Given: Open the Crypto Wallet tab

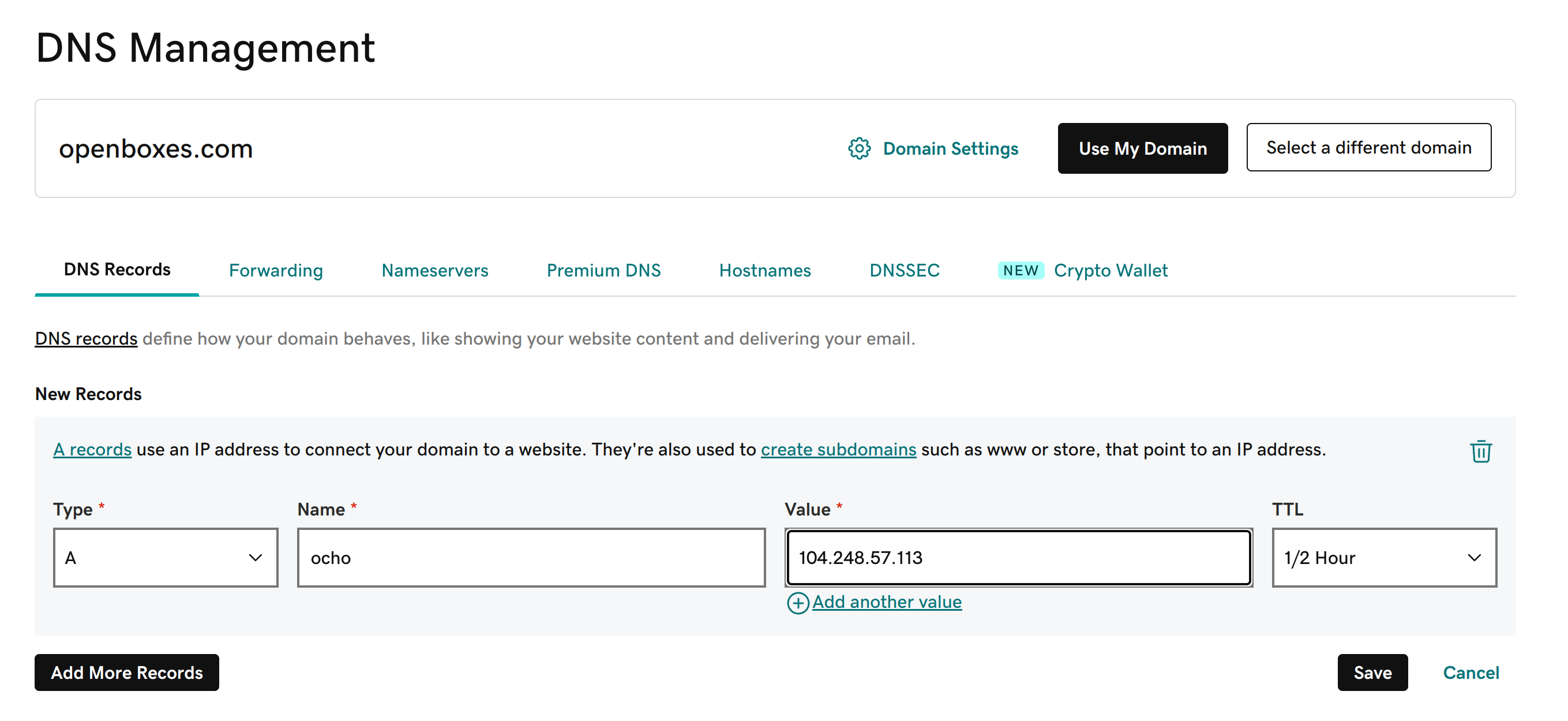Looking at the screenshot, I should 1083,270.
